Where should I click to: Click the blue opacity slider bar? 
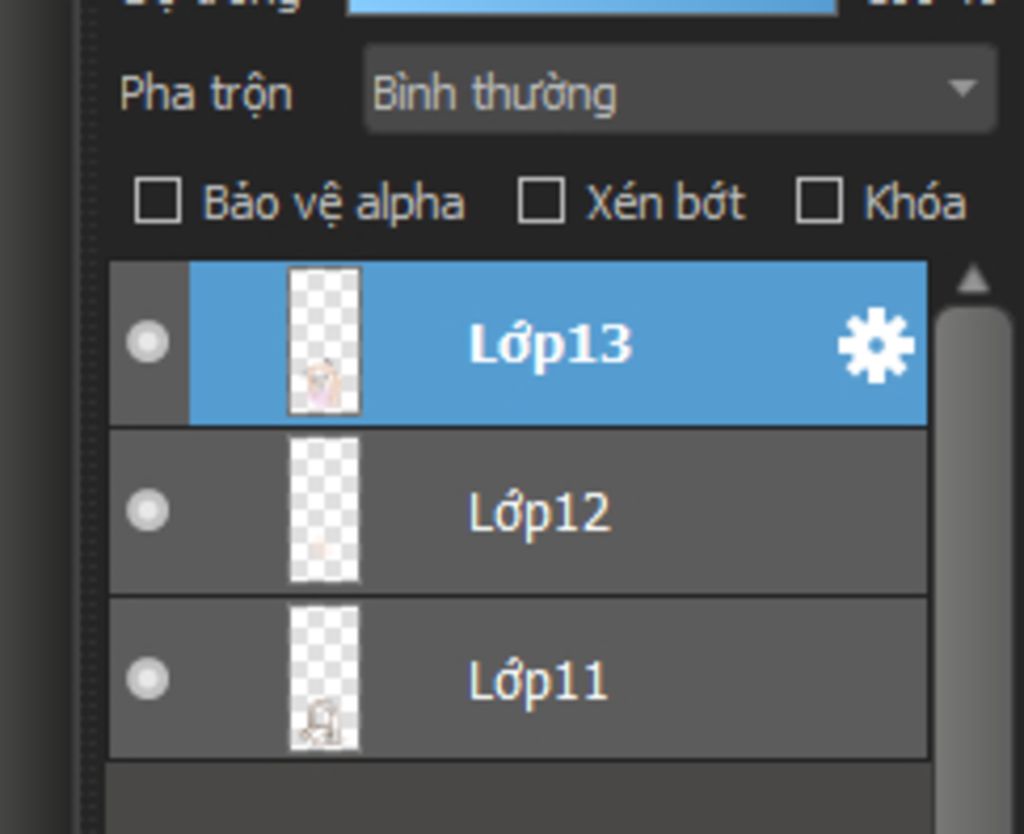pos(590,5)
